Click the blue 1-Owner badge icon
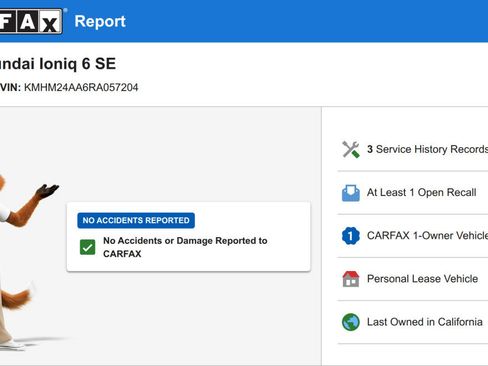The image size is (488, 366). point(351,236)
